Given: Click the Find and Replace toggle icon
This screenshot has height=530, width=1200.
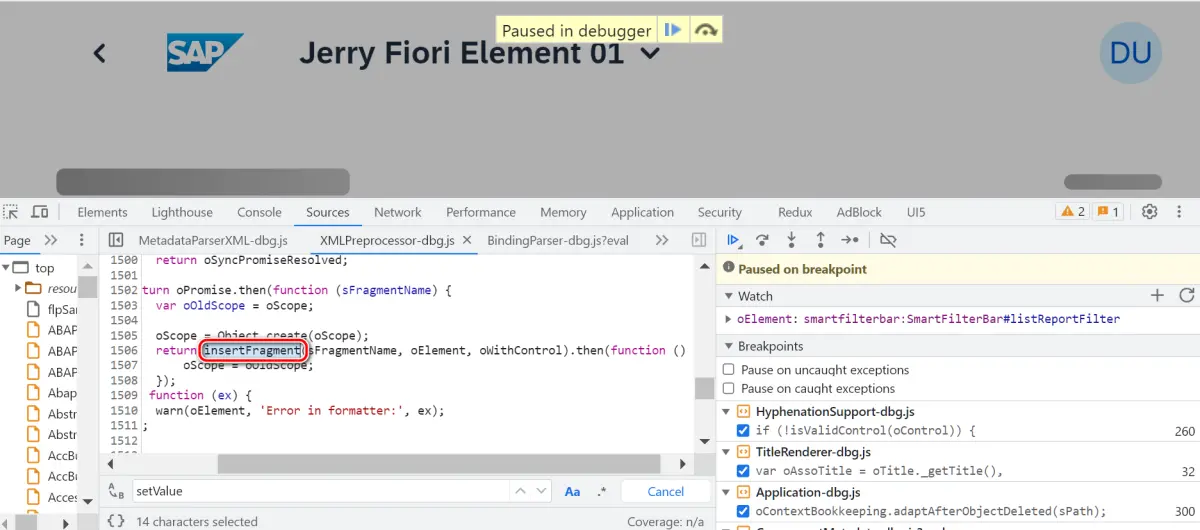Looking at the screenshot, I should click(x=115, y=491).
